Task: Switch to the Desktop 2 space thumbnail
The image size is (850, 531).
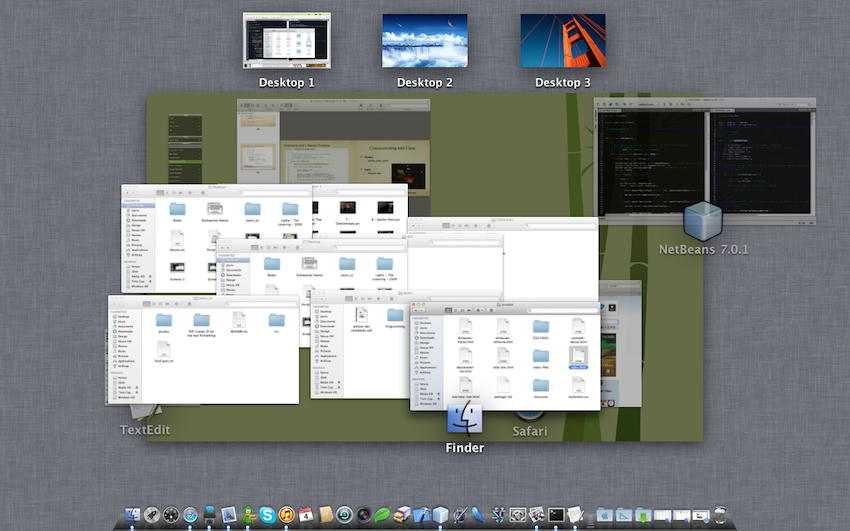Action: pyautogui.click(x=424, y=41)
